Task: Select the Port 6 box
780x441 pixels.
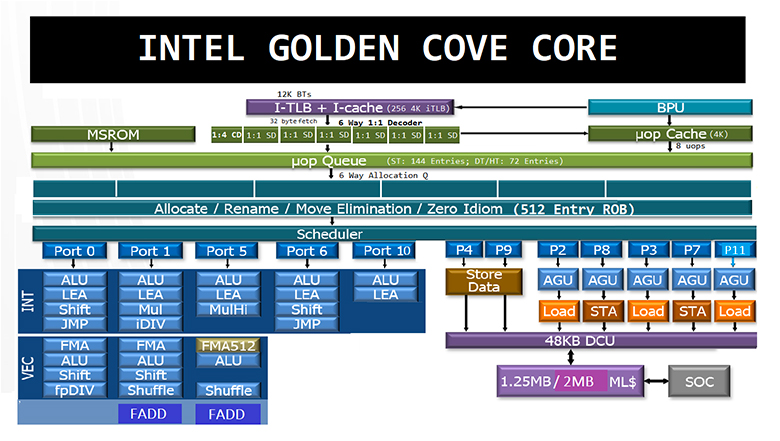Action: 307,251
